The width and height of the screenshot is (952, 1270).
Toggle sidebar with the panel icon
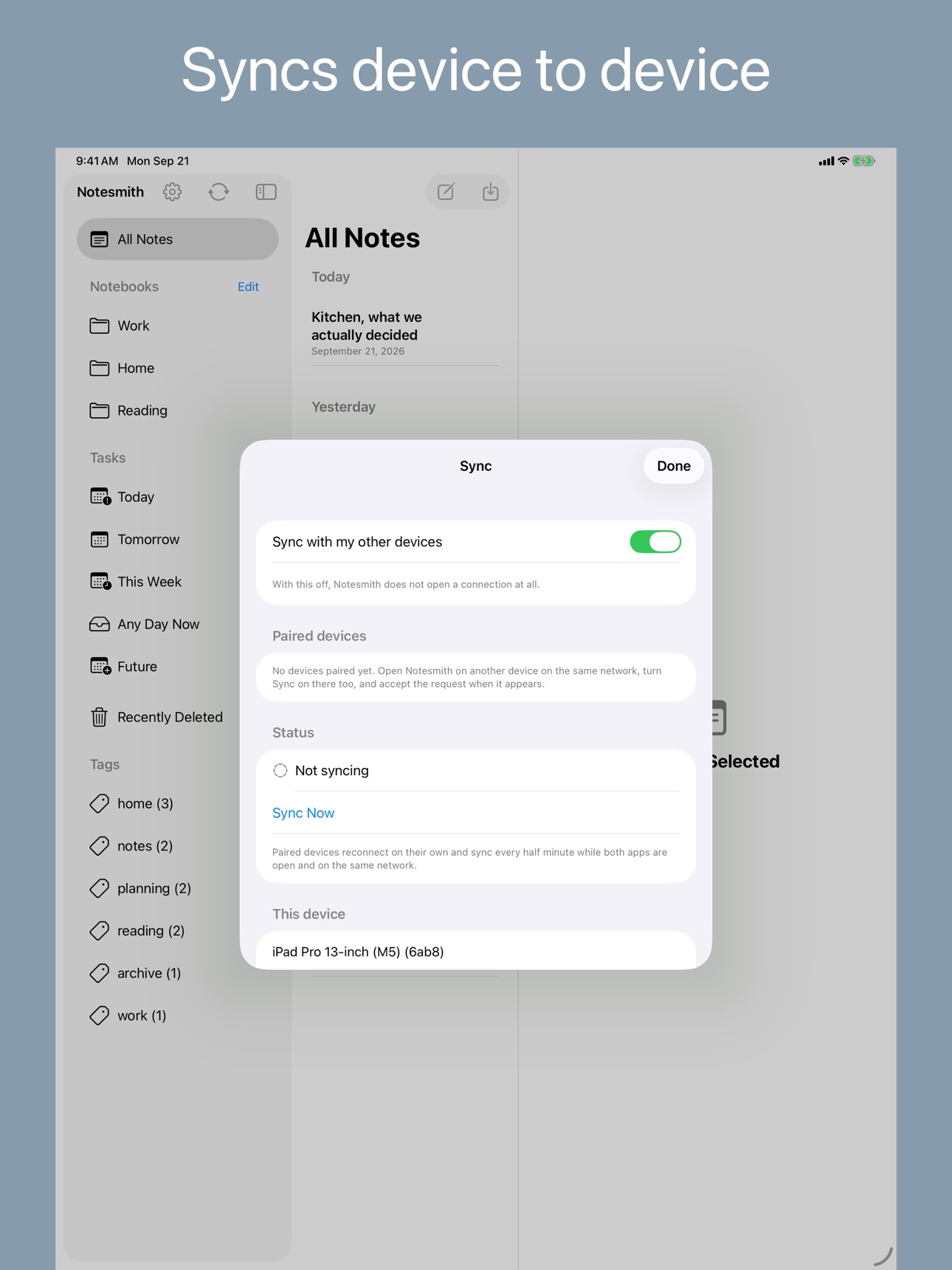pos(266,192)
